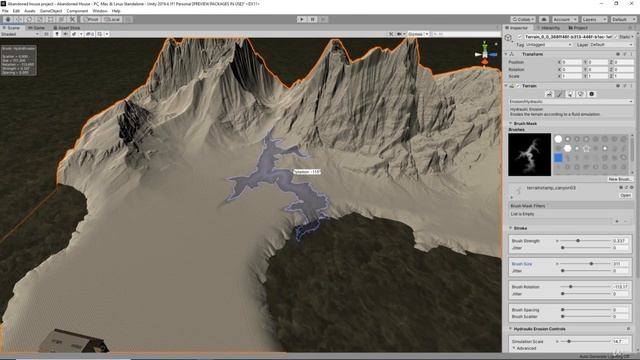The width and height of the screenshot is (640, 360).
Task: Toggle 2D view mode button
Action: (46, 34)
